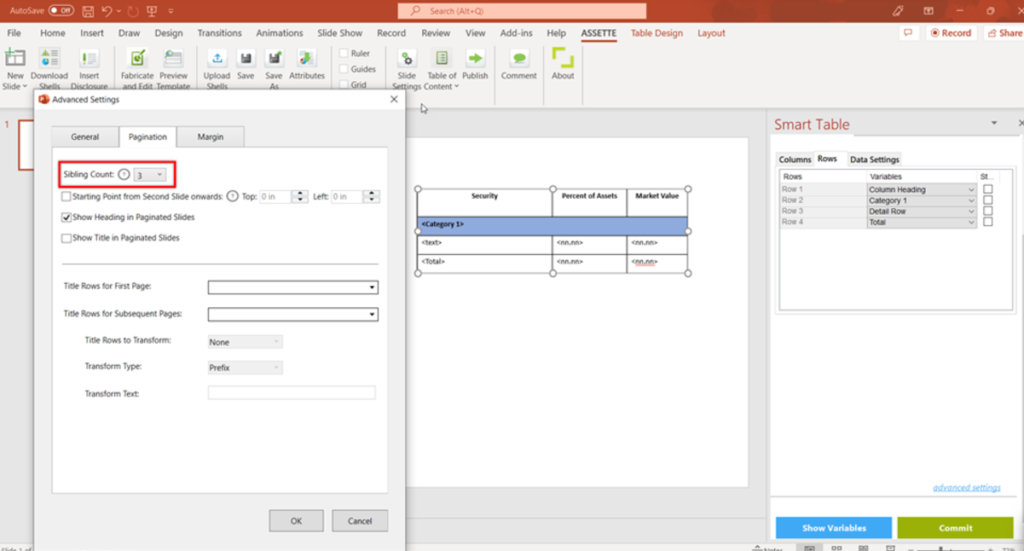The width and height of the screenshot is (1024, 551).
Task: Click the present-from-beginning quick access icon
Action: (152, 11)
